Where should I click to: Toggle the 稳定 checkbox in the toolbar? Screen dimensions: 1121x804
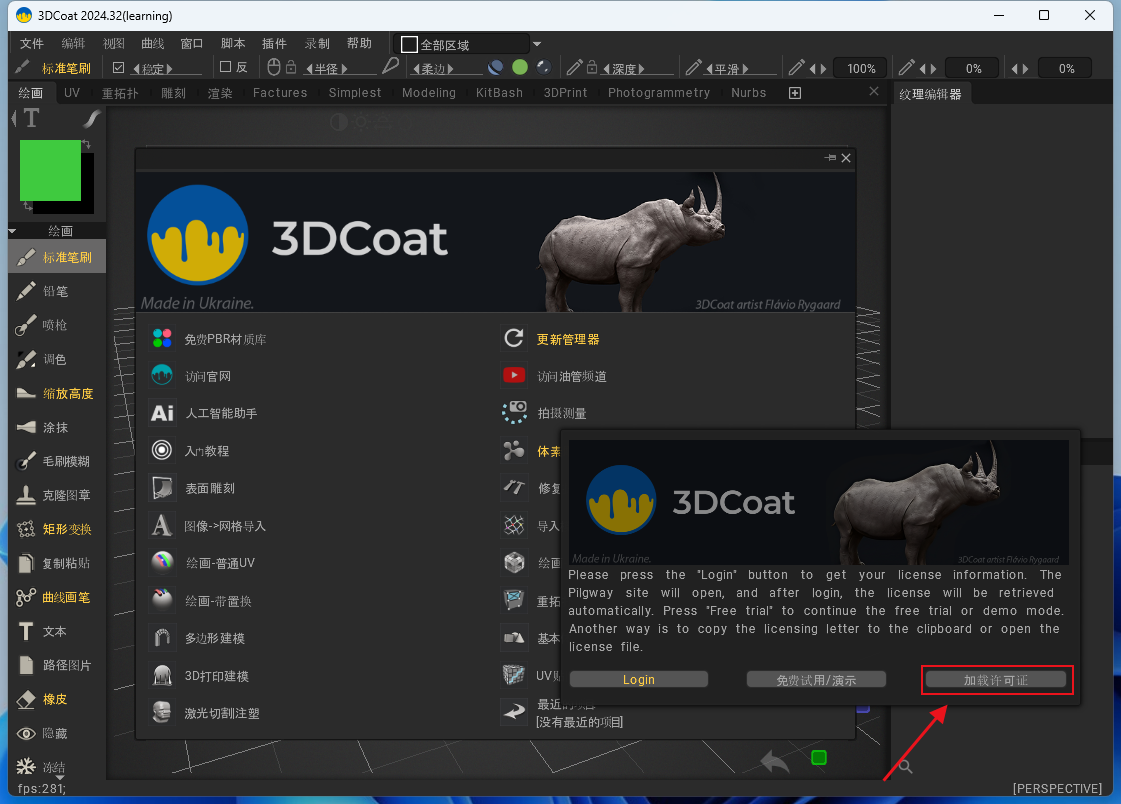click(119, 68)
